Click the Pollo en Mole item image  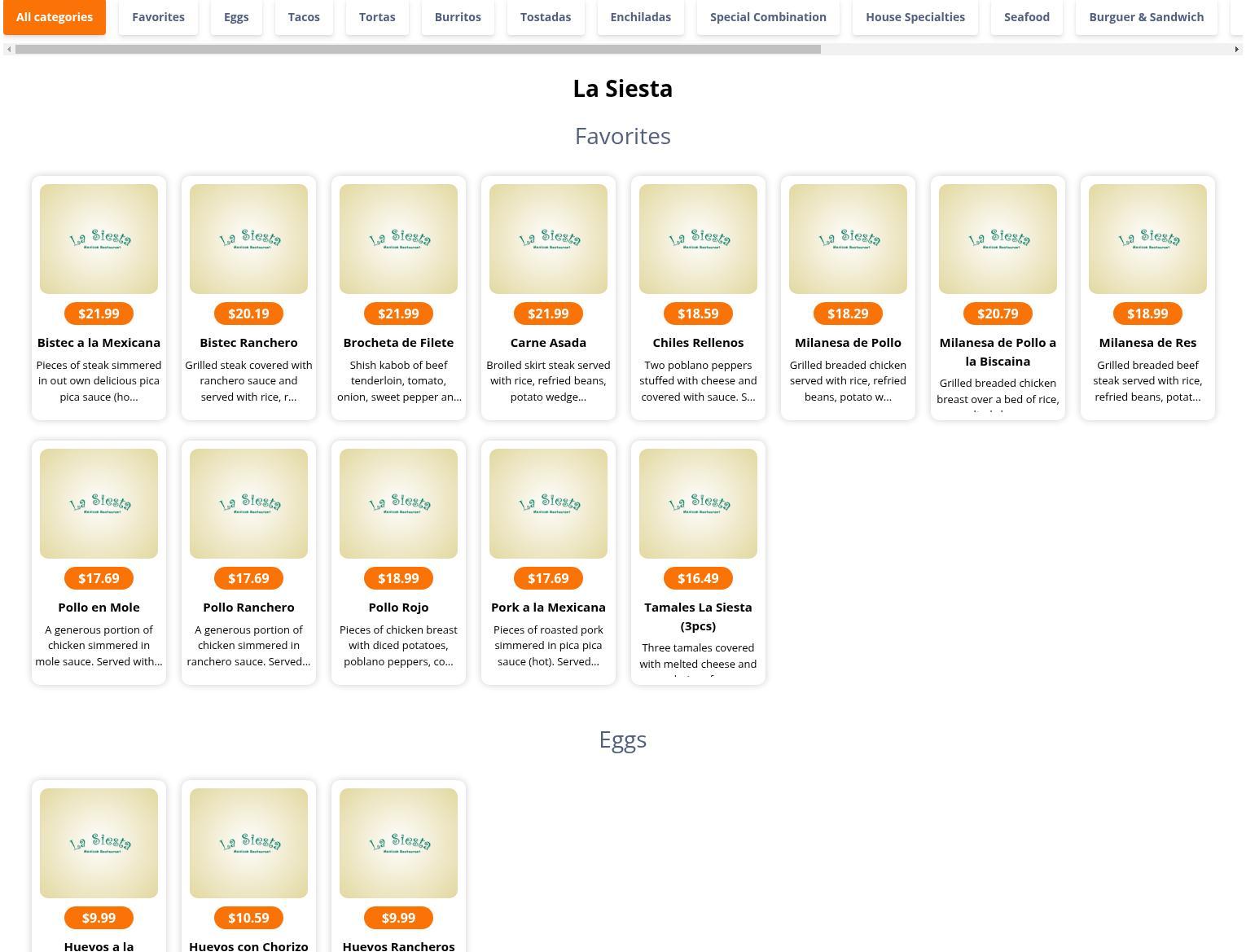point(99,503)
